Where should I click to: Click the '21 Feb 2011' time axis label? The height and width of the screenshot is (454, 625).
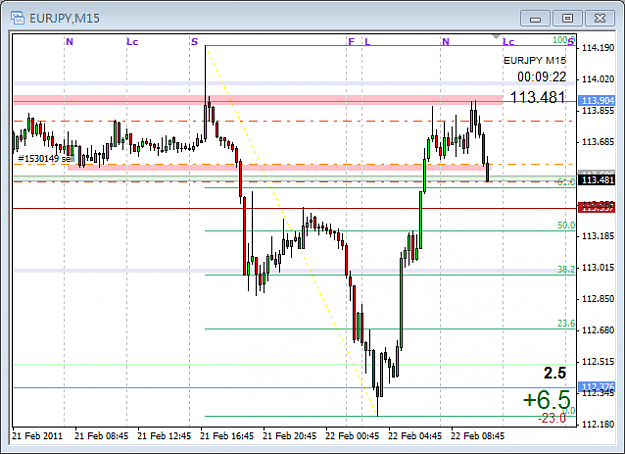pyautogui.click(x=37, y=436)
